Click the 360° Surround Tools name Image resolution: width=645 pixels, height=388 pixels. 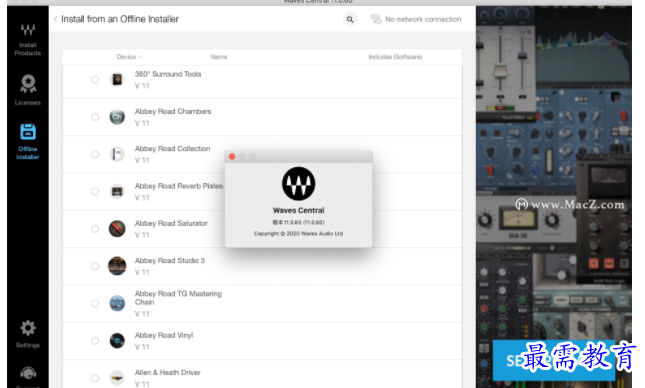point(168,74)
